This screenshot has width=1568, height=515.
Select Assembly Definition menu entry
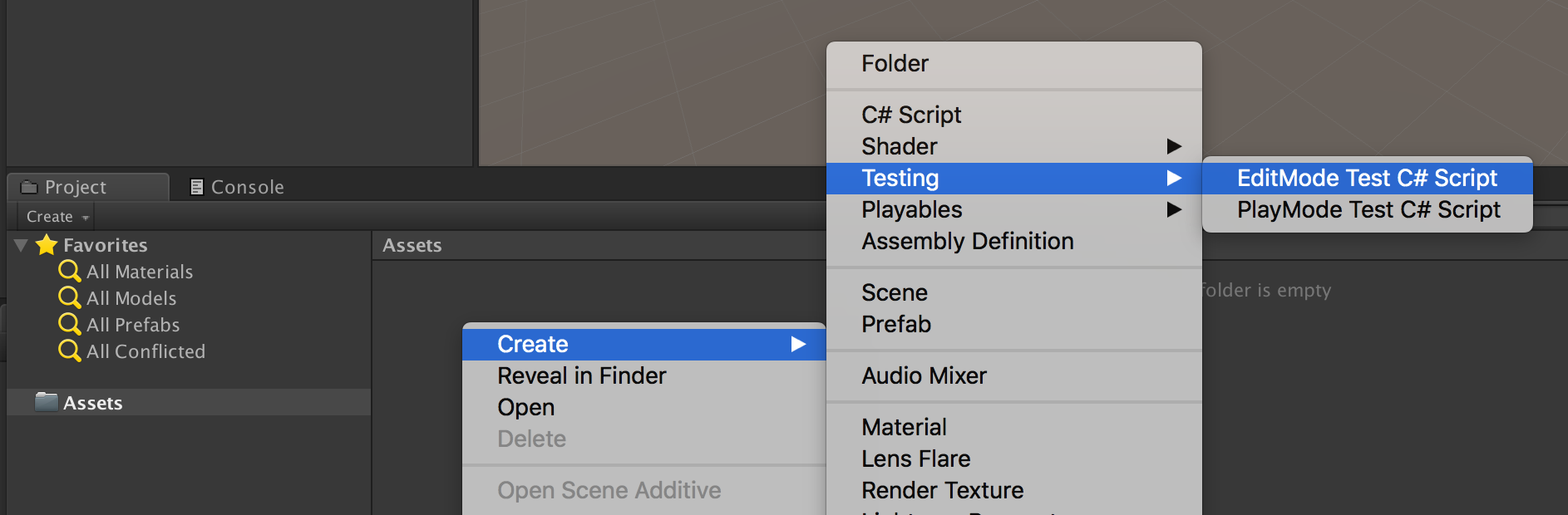(968, 241)
